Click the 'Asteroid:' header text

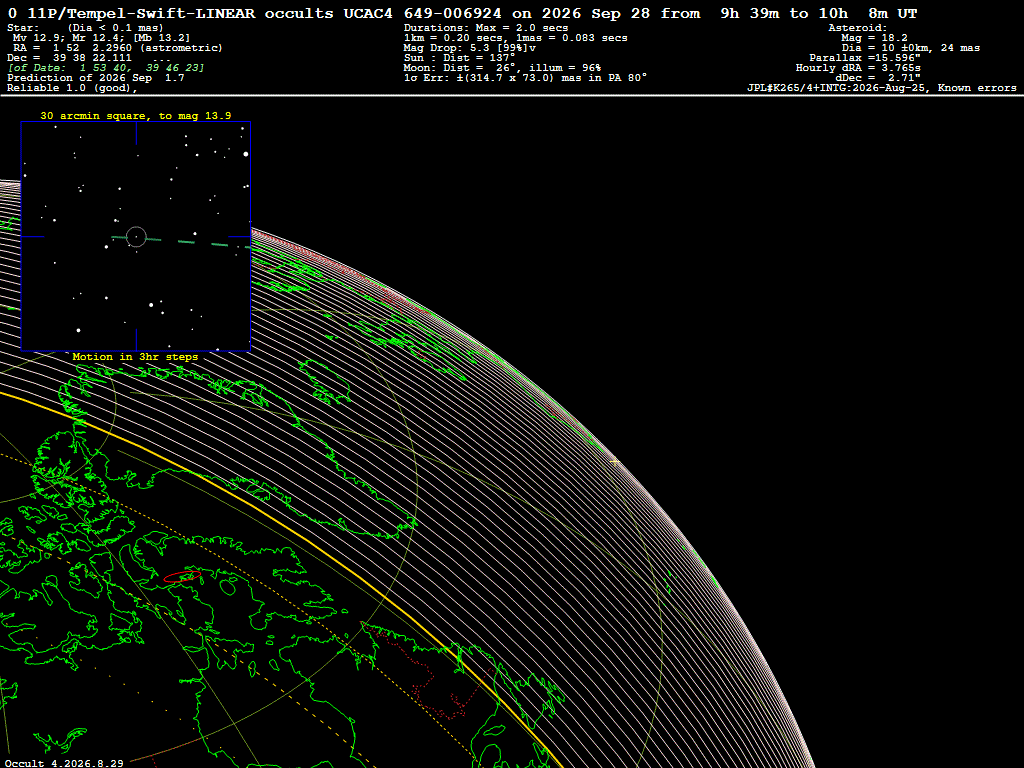click(x=857, y=27)
